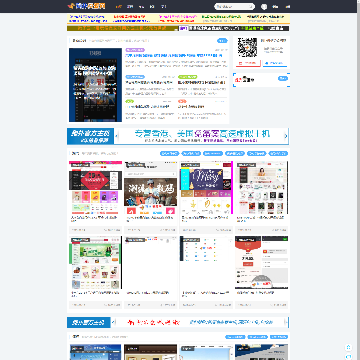Open the thumbnail showing man in hat
360x360 pixels.
pyautogui.click(x=151, y=187)
